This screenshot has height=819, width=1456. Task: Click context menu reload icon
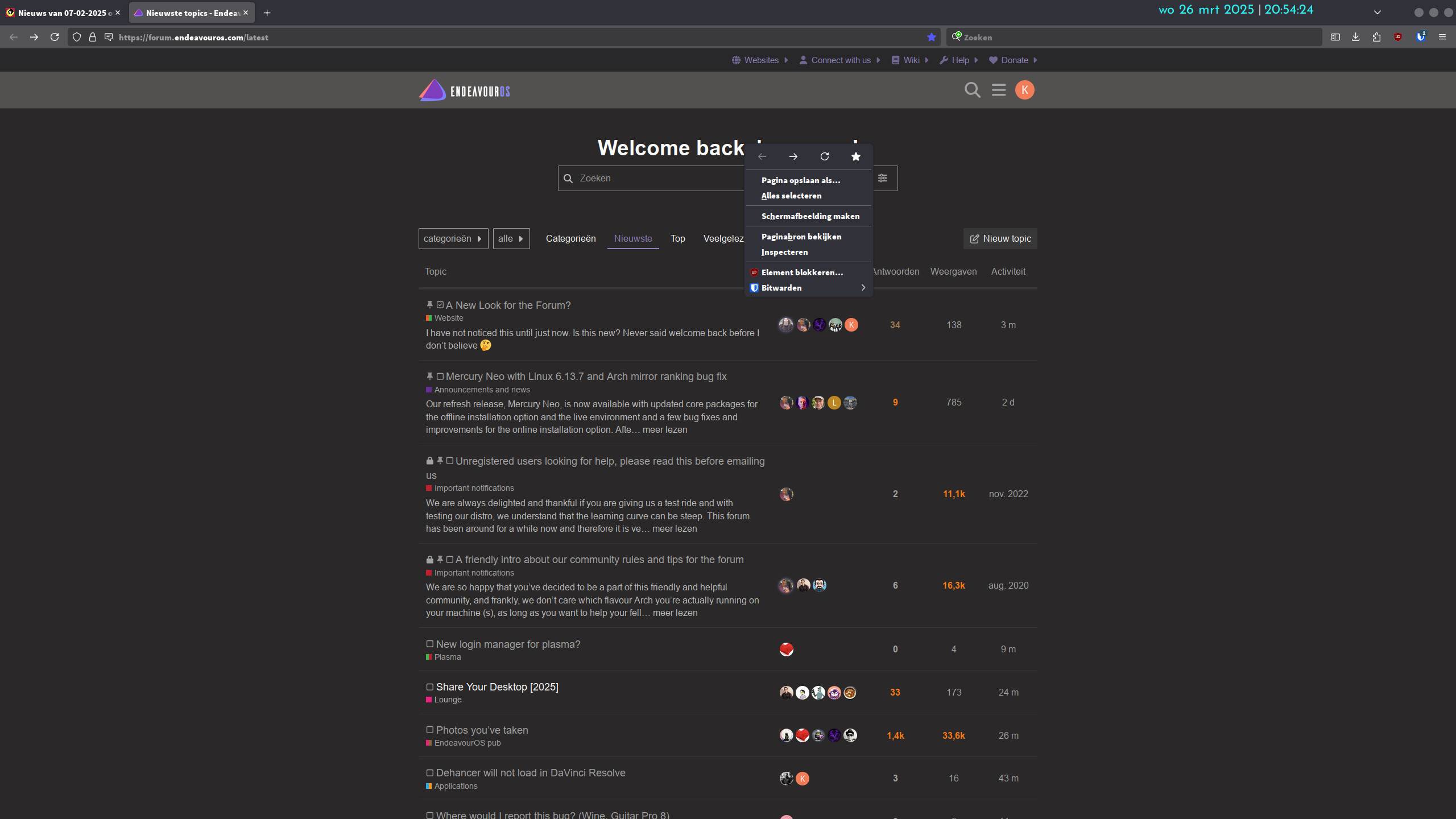point(825,156)
